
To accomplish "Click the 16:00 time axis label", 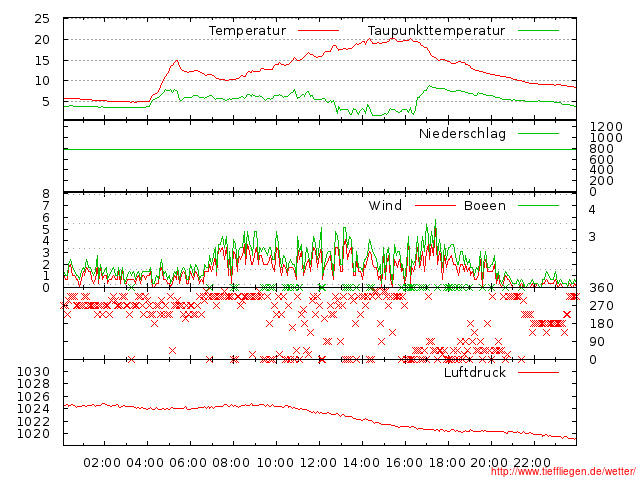I will pos(404,463).
